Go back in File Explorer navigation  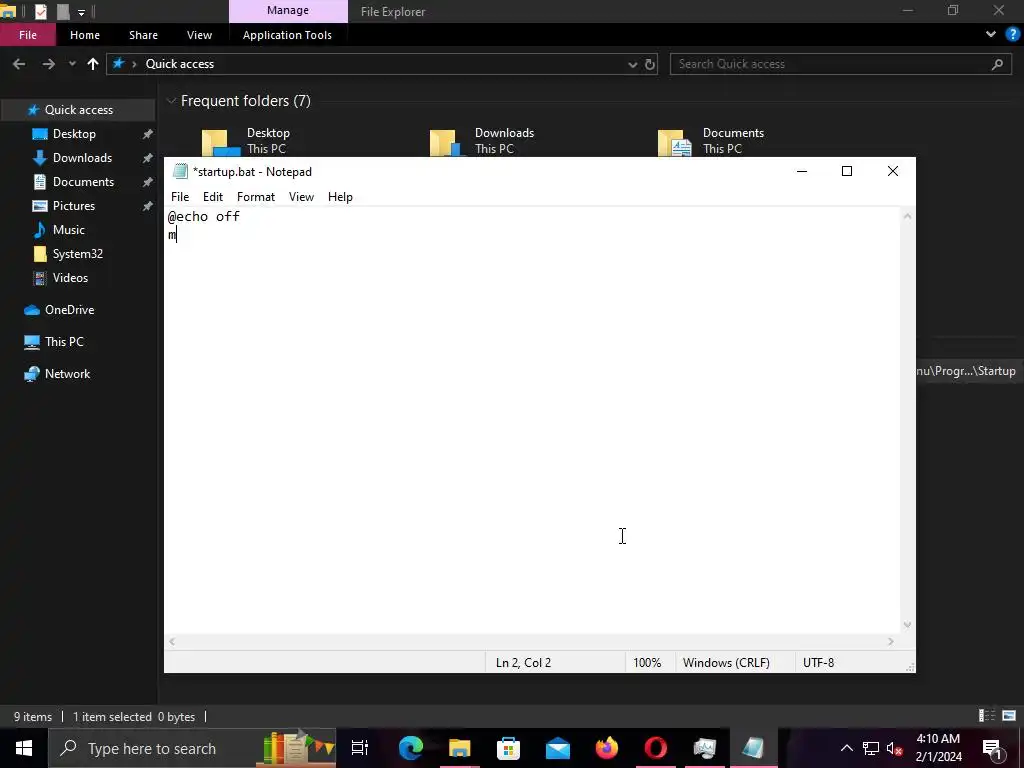19,64
